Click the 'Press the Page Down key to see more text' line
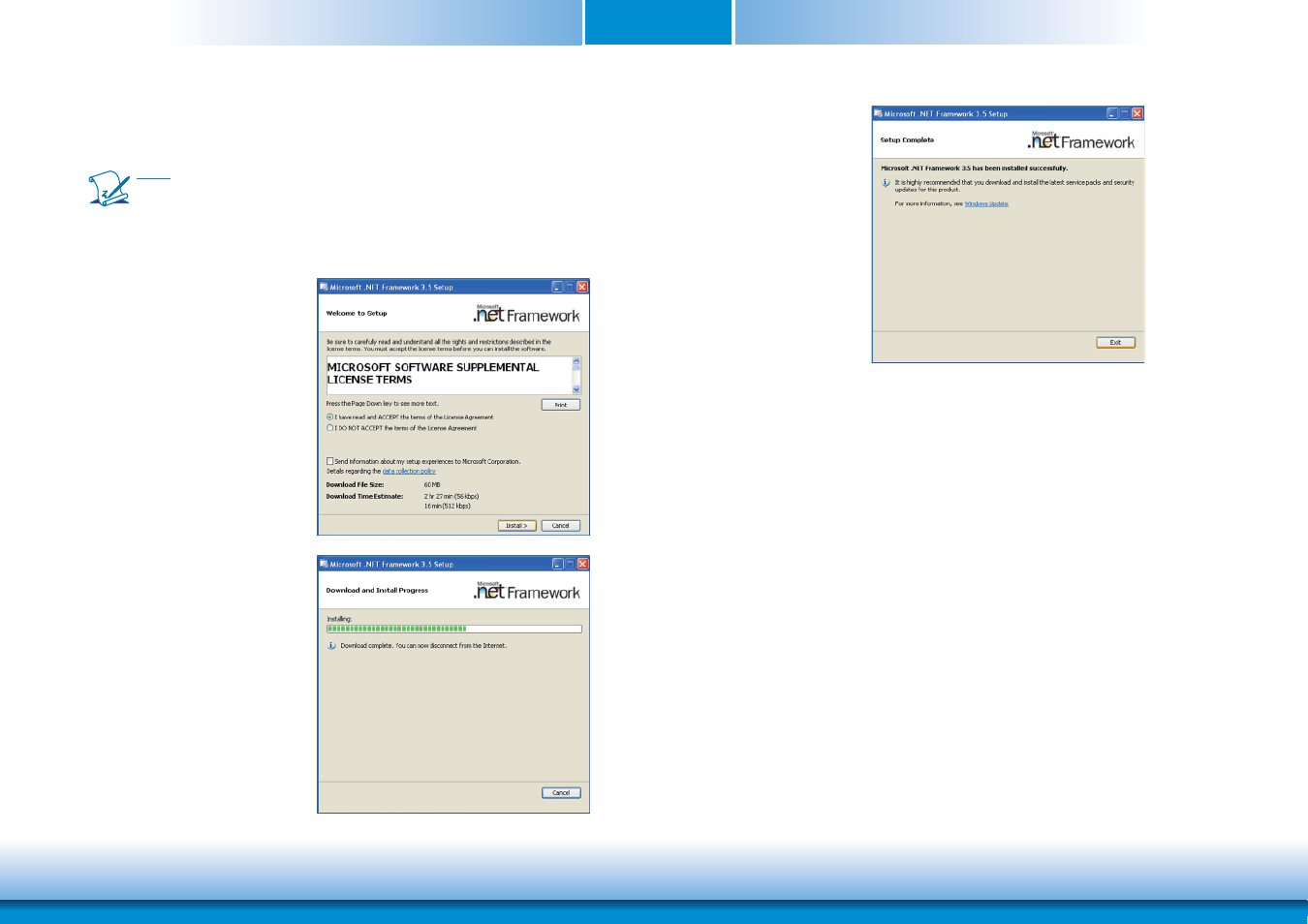 [x=383, y=404]
